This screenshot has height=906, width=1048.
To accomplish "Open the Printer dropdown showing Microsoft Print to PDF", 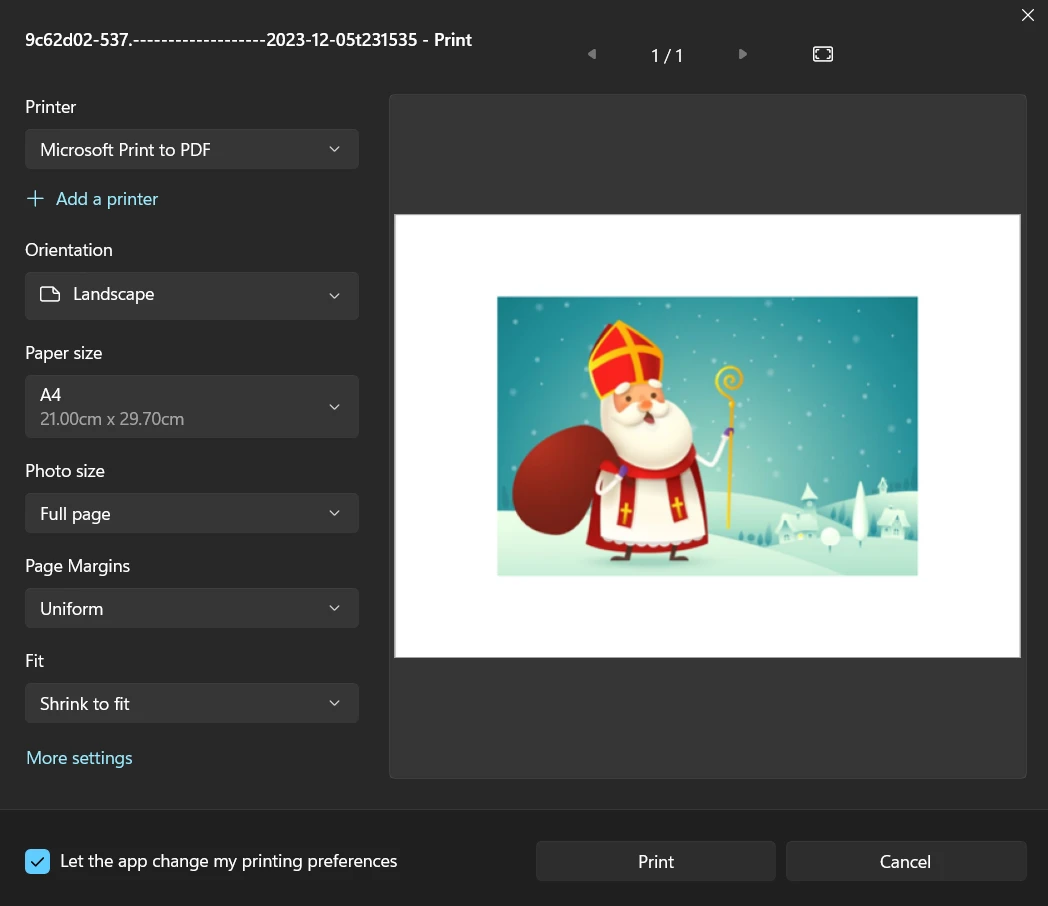I will pyautogui.click(x=191, y=150).
